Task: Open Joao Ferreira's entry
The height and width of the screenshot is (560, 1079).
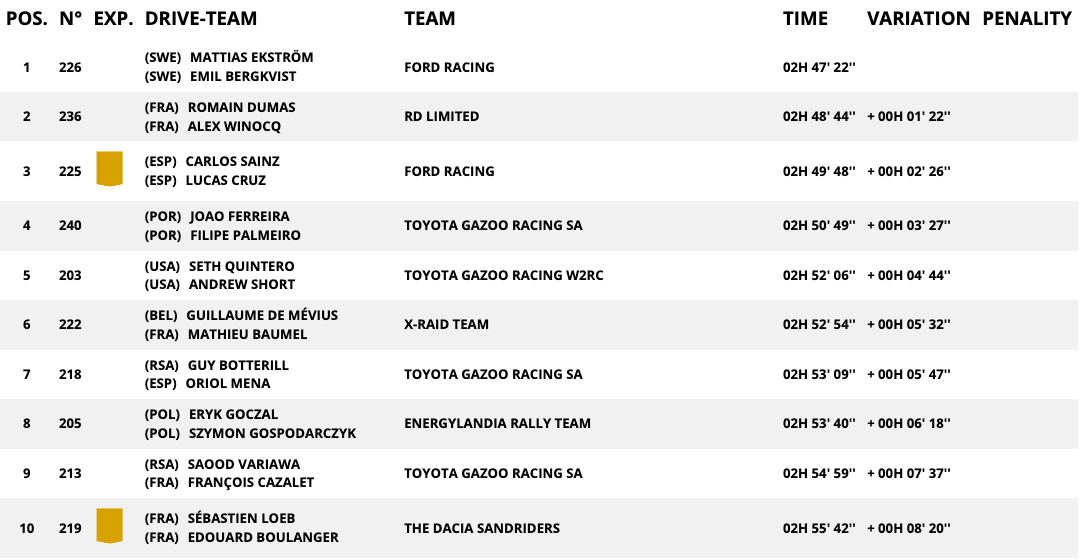Action: coord(239,216)
